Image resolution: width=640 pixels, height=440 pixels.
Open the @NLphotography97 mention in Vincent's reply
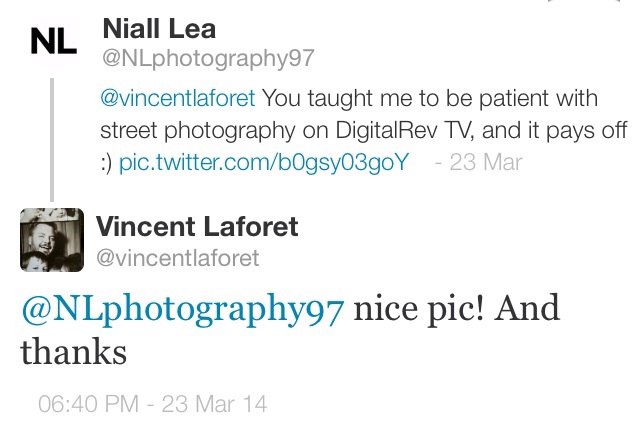(181, 310)
